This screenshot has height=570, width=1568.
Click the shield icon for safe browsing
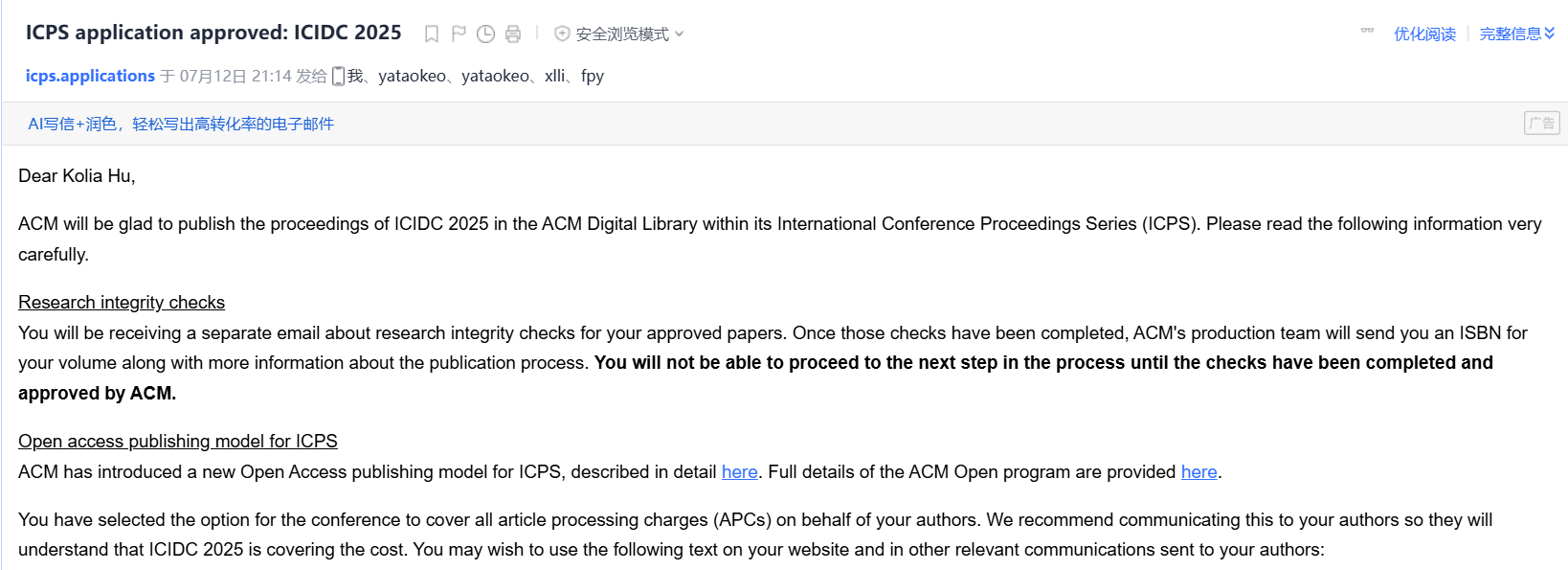[562, 34]
